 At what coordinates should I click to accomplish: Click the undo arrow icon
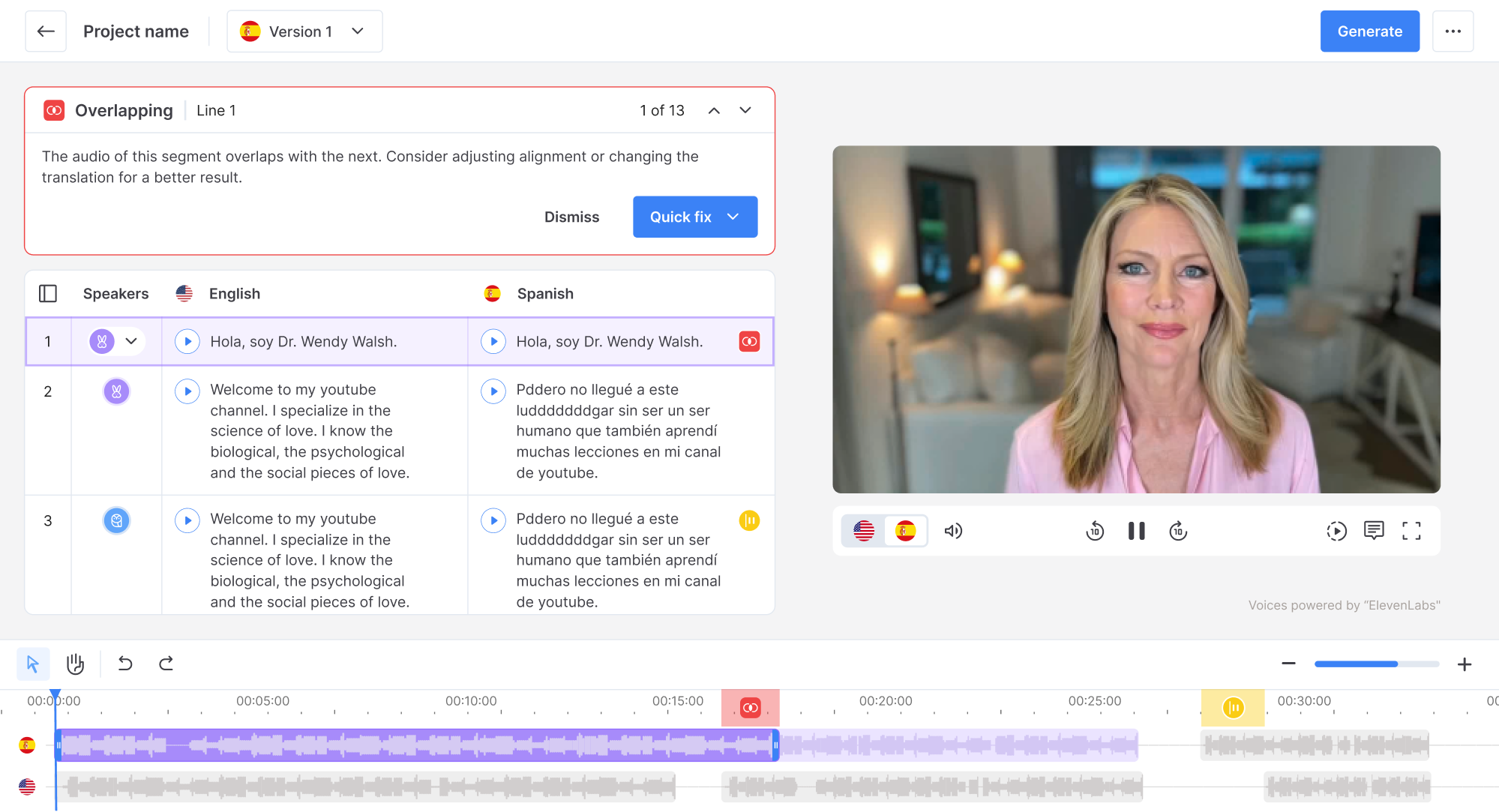tap(125, 664)
